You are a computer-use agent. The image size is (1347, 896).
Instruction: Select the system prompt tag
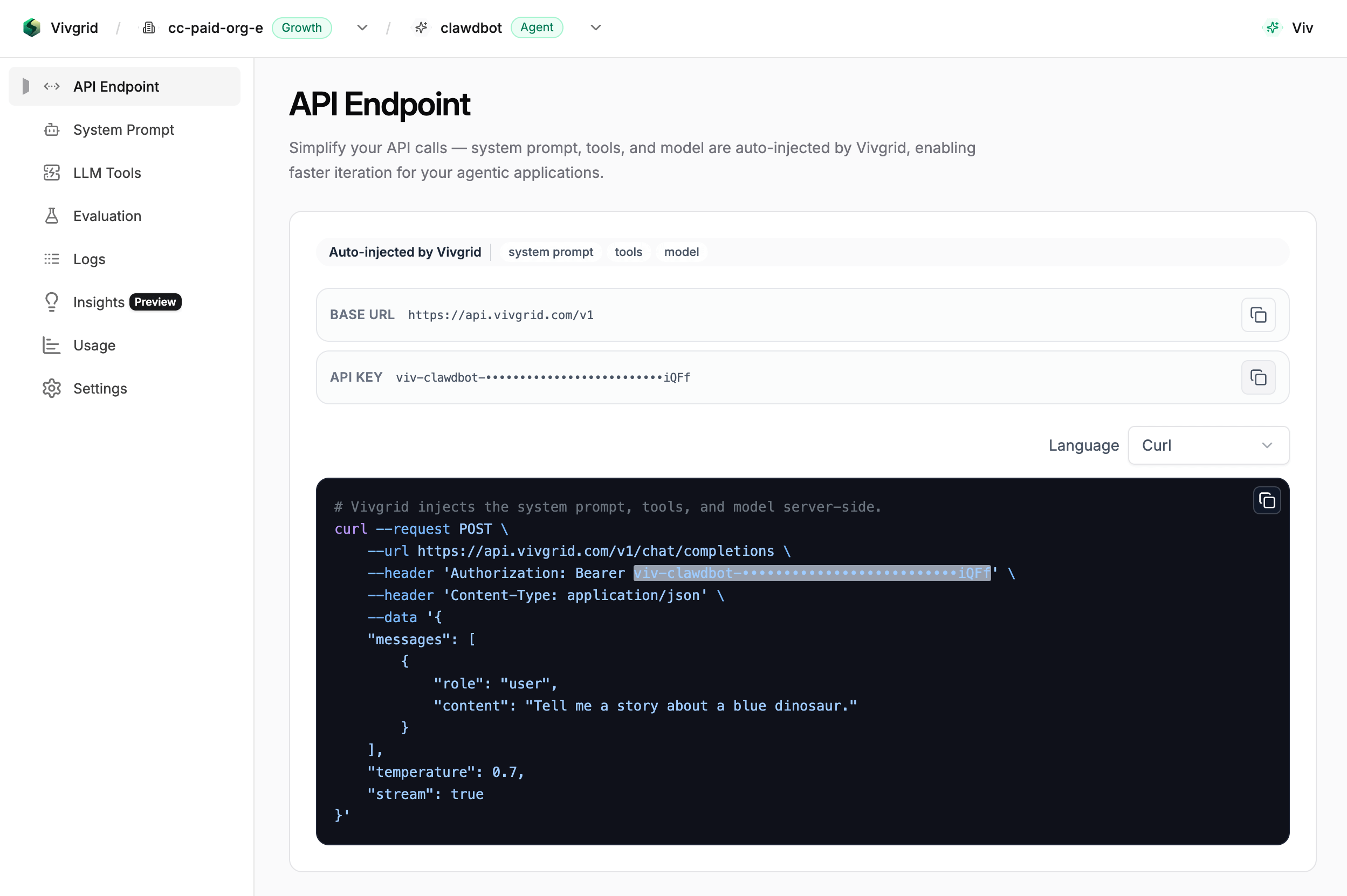(551, 252)
